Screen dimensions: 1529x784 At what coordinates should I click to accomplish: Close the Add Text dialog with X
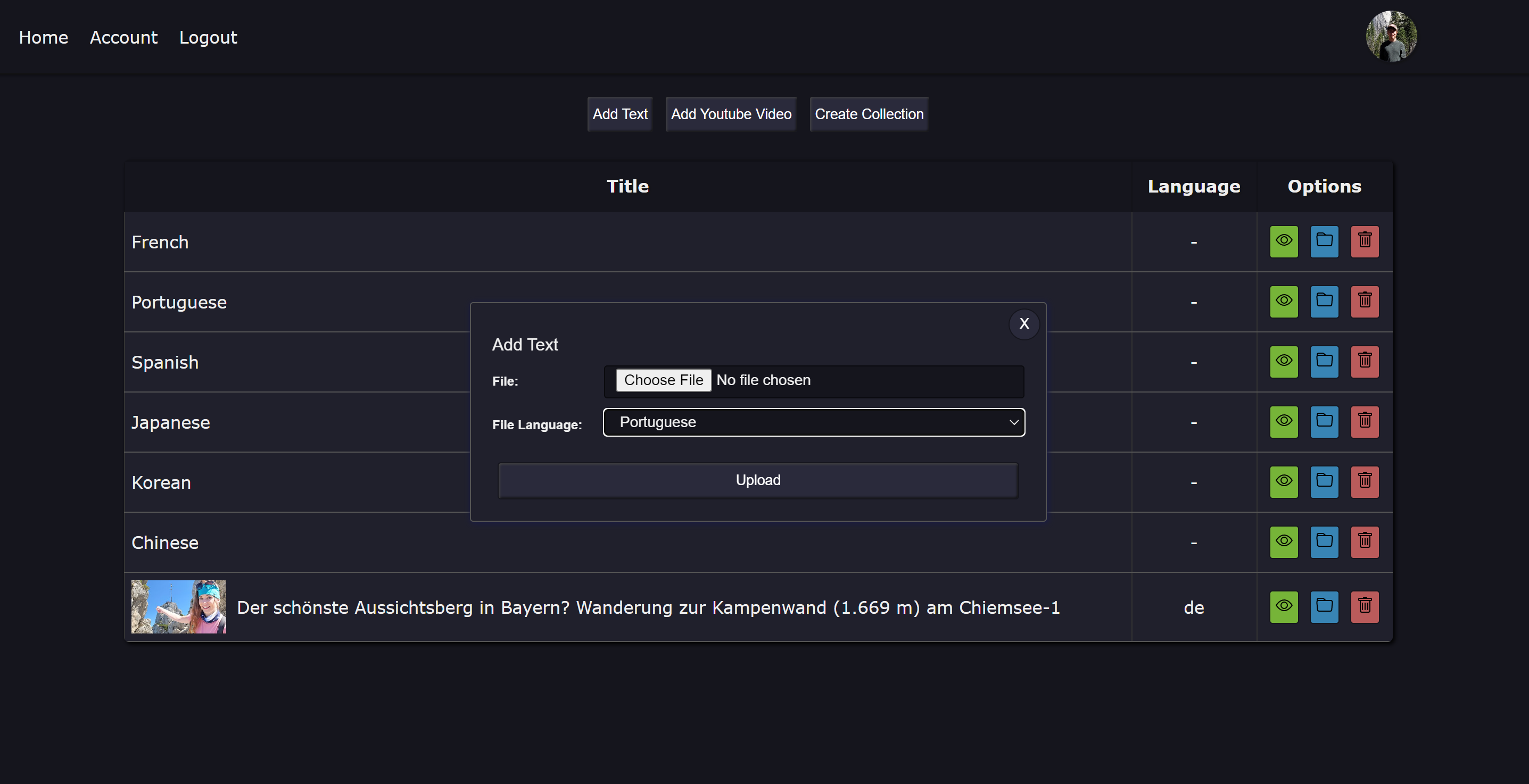point(1024,324)
